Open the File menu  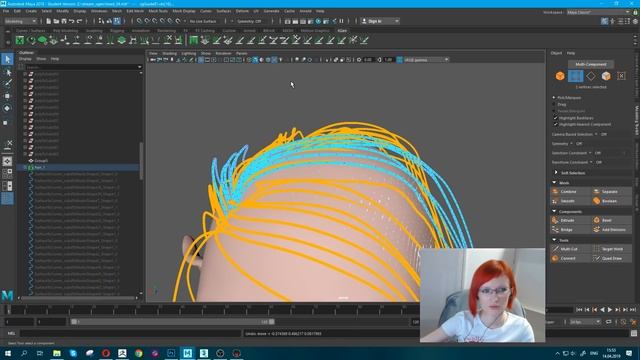[6, 11]
